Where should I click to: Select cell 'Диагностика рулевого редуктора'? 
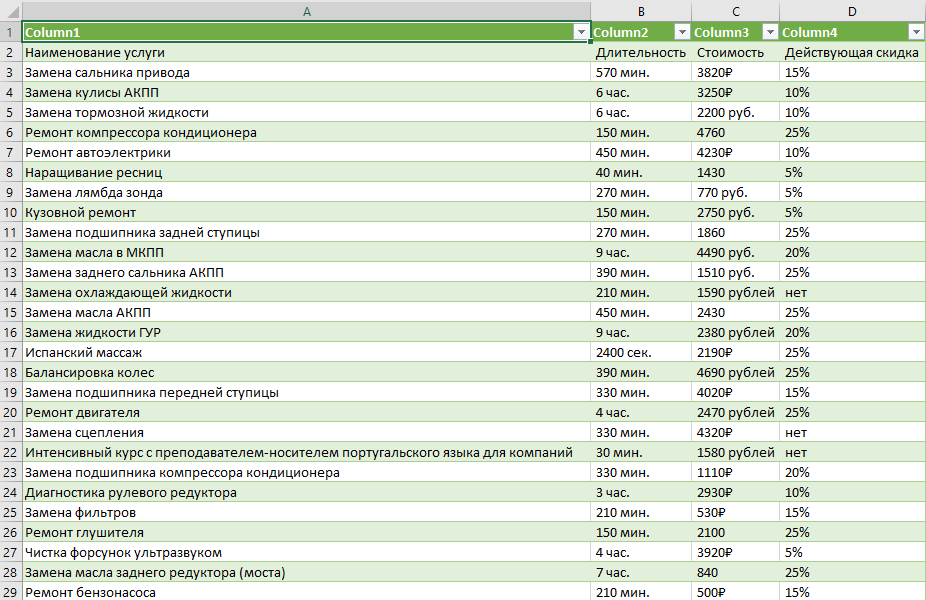point(307,493)
